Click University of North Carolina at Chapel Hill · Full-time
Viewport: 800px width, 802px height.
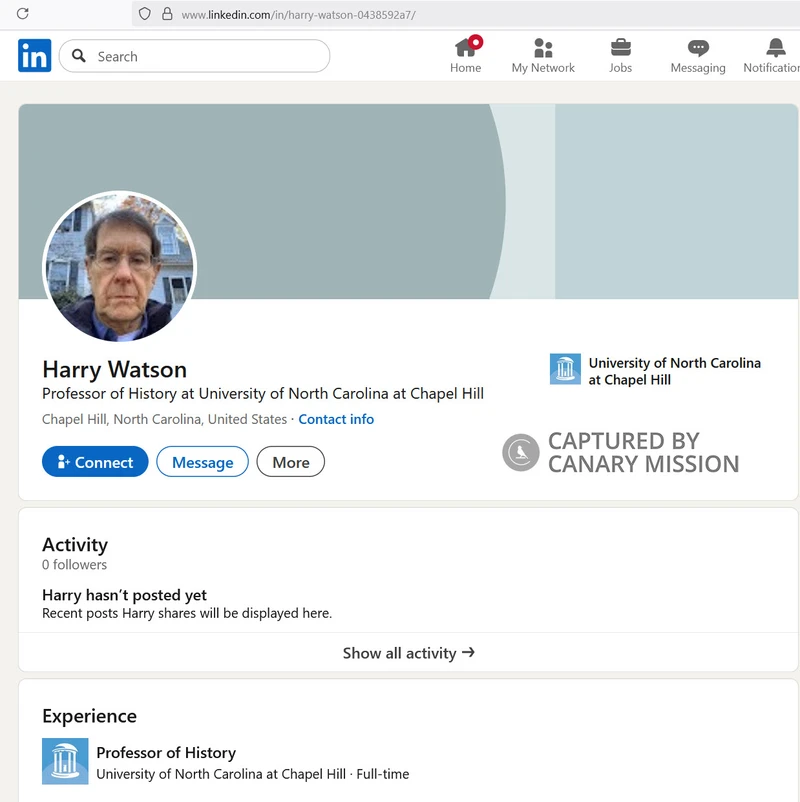(253, 774)
